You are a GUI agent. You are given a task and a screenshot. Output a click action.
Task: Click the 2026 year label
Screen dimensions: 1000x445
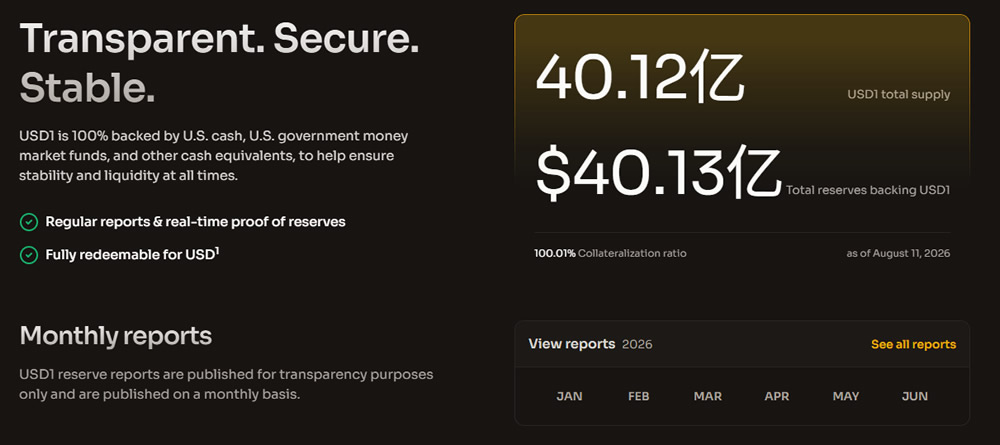point(637,344)
